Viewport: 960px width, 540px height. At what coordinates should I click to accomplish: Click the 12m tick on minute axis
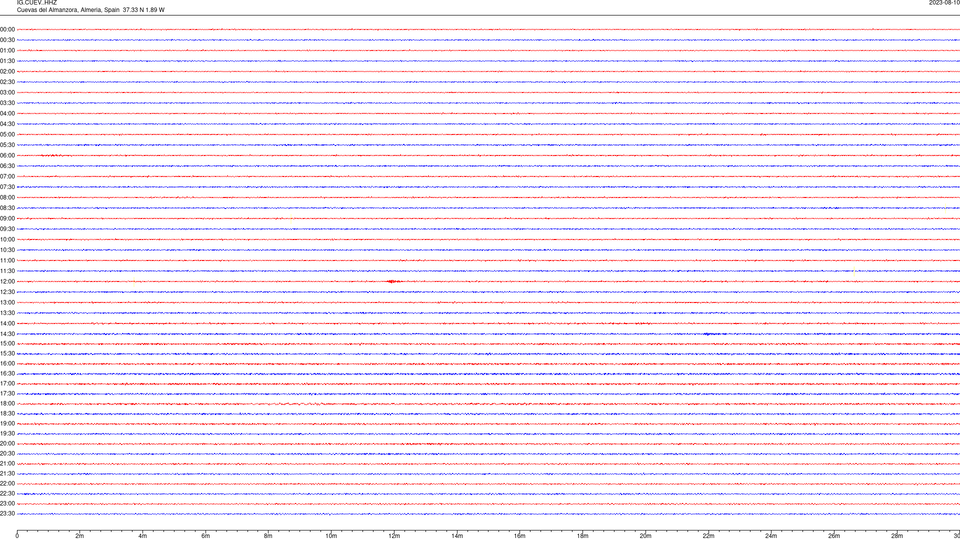click(394, 536)
